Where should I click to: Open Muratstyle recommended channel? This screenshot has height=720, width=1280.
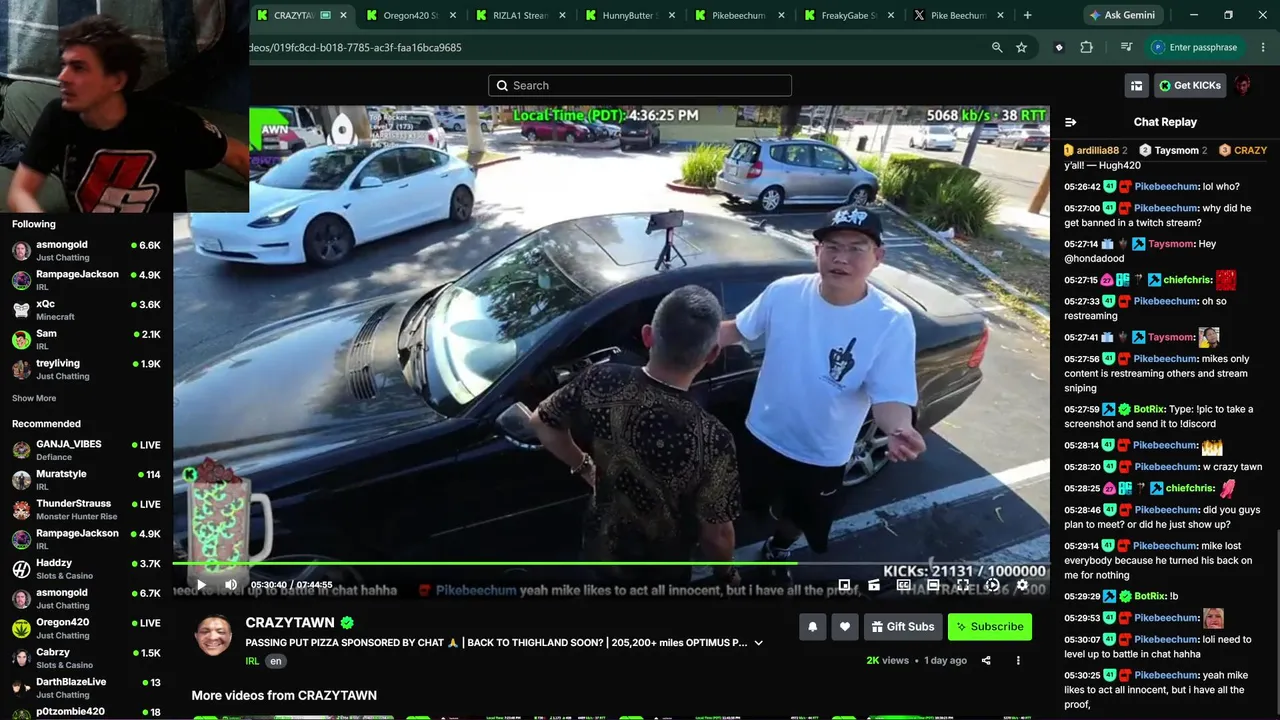click(86, 479)
